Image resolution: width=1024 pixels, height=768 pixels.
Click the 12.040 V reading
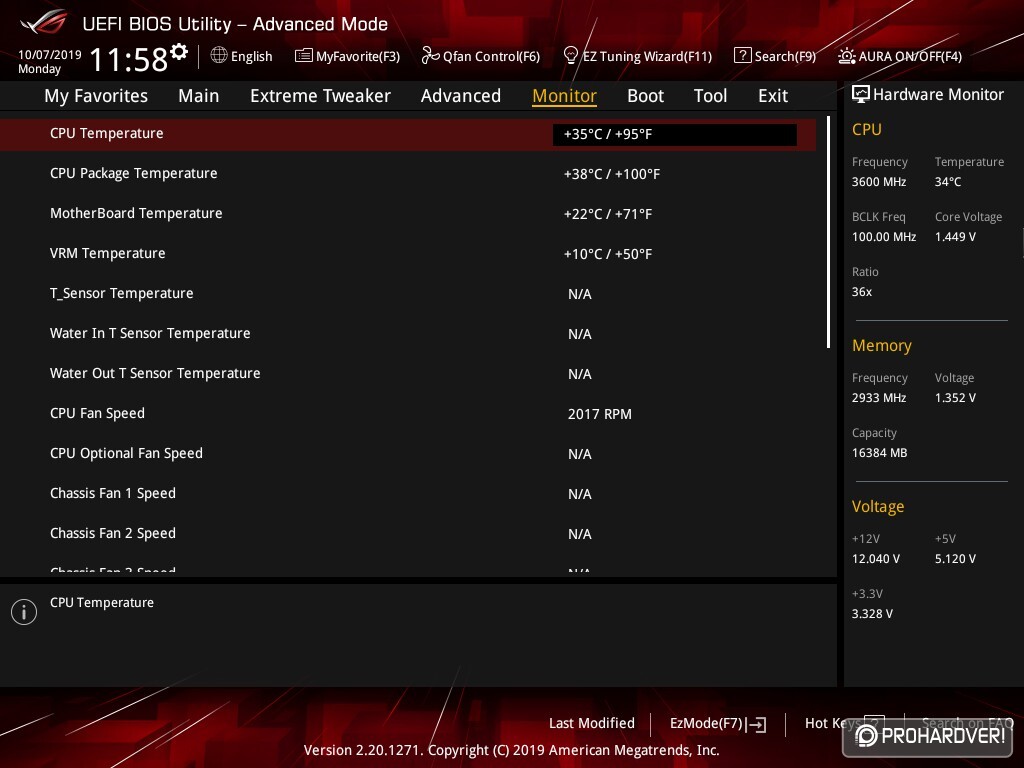pos(876,559)
